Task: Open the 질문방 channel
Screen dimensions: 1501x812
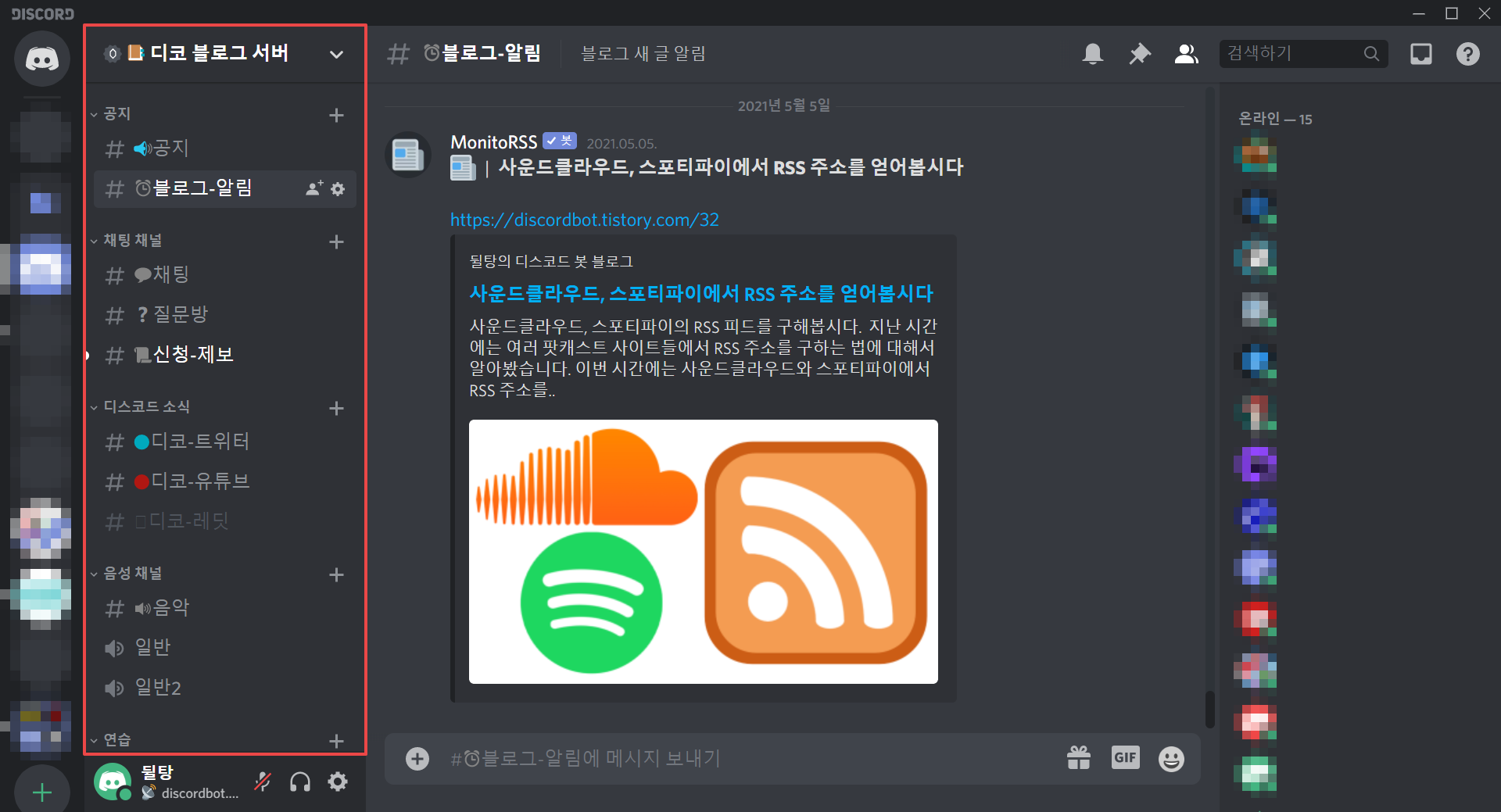Action: (x=225, y=315)
